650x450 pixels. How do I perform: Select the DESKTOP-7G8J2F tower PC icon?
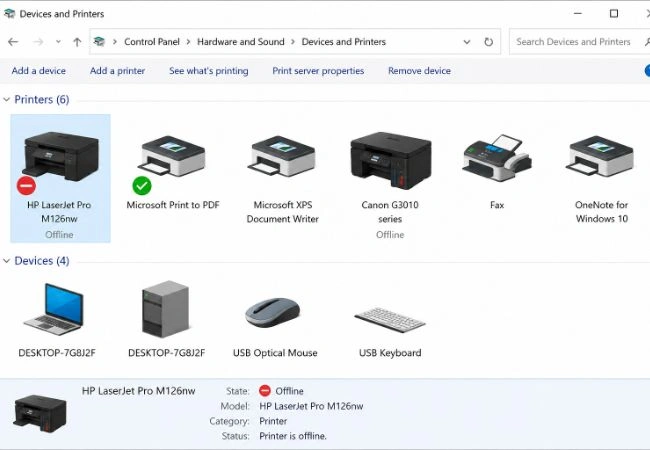(165, 309)
